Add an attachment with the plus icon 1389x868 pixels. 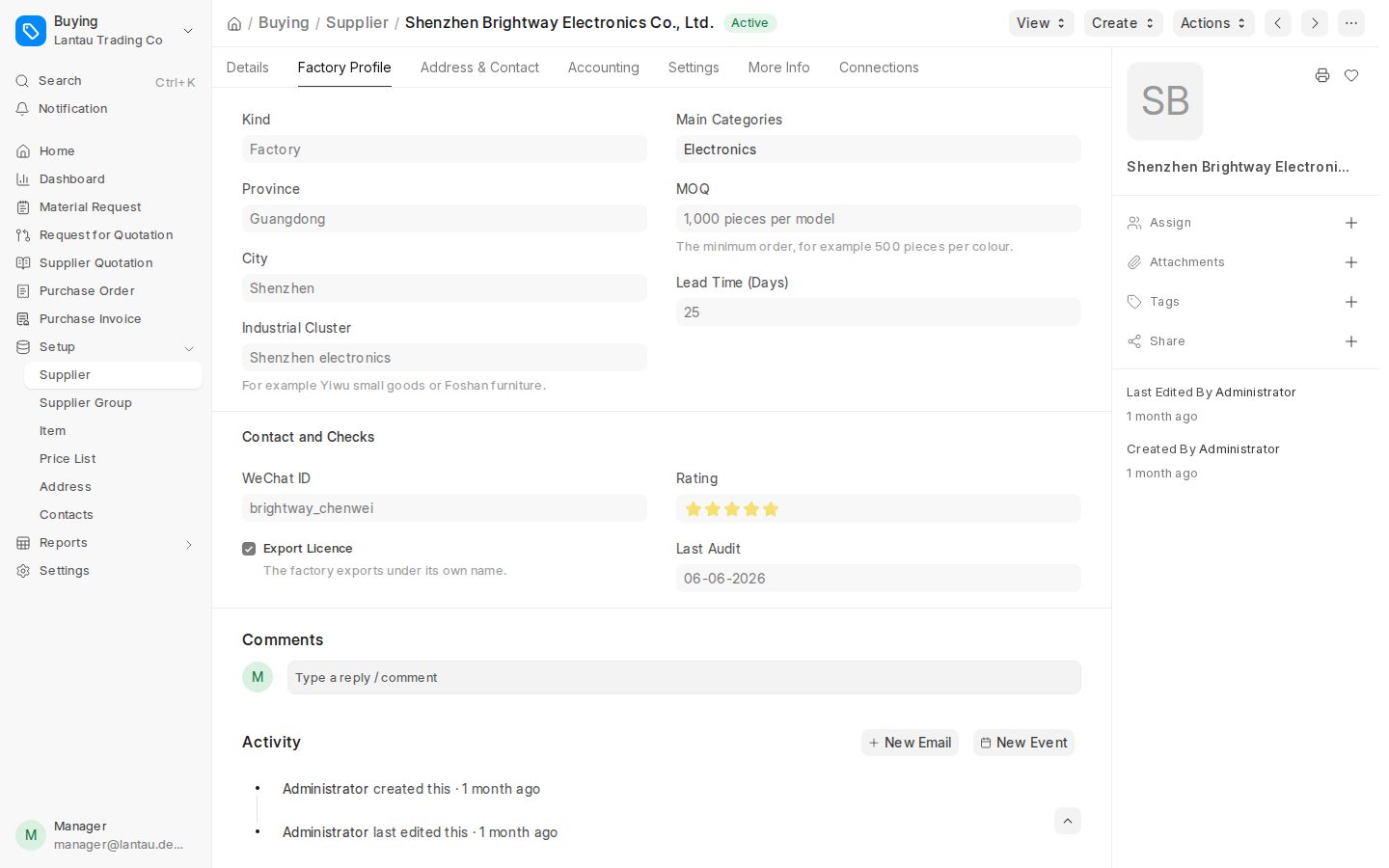point(1351,262)
